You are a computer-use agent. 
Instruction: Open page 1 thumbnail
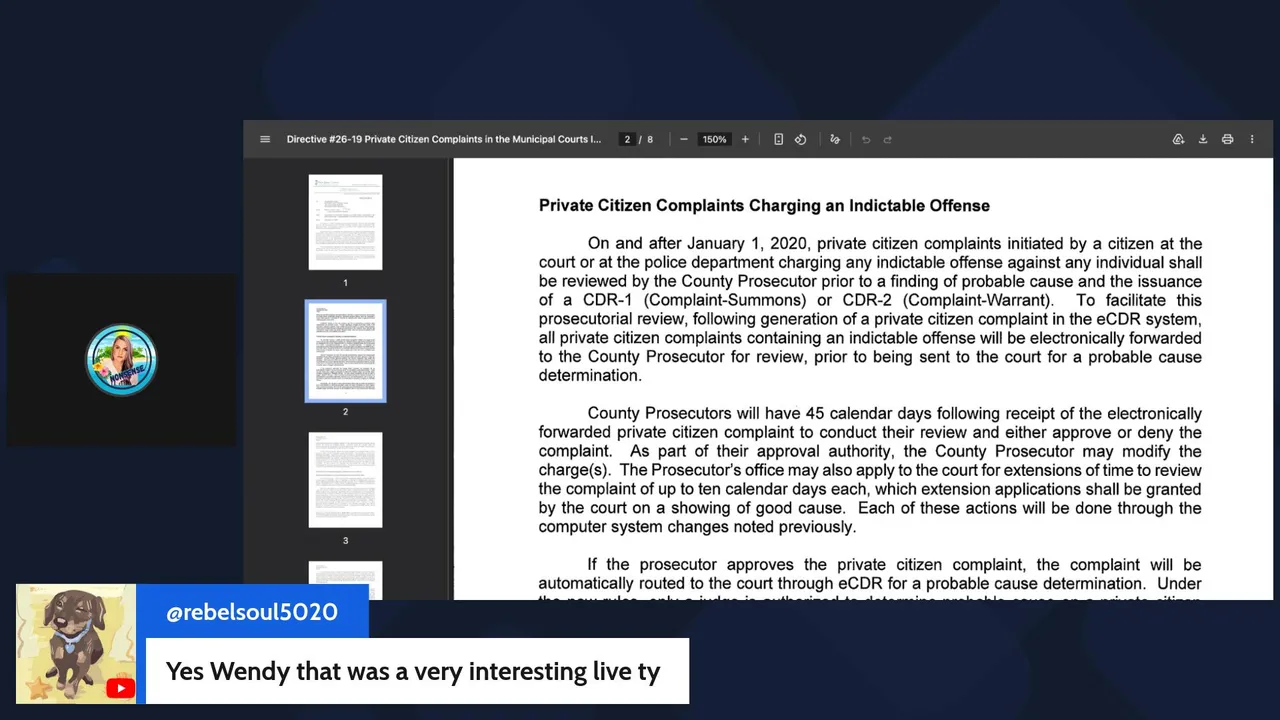[345, 222]
